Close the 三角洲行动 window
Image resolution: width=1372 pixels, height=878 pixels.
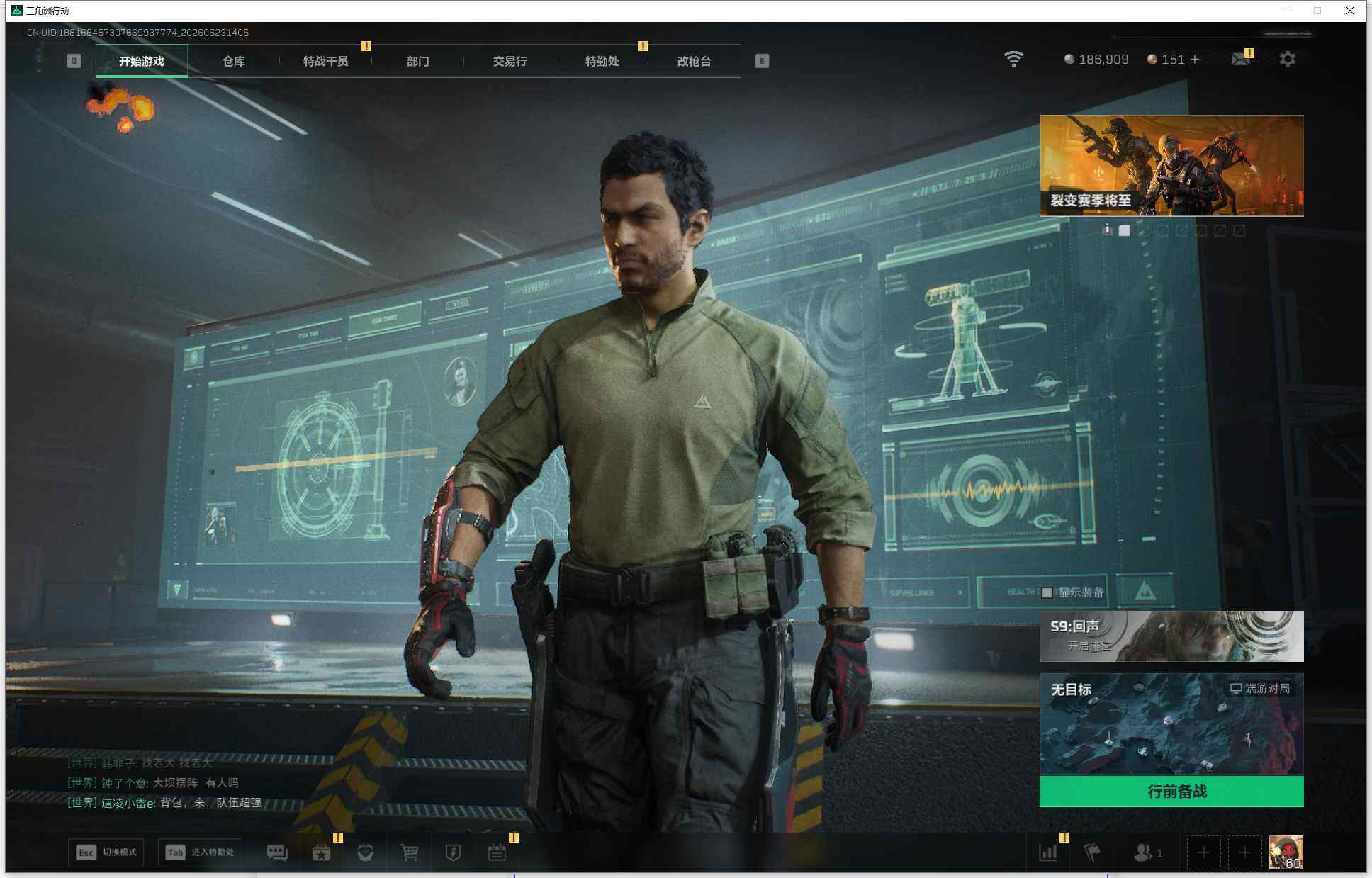[x=1350, y=11]
